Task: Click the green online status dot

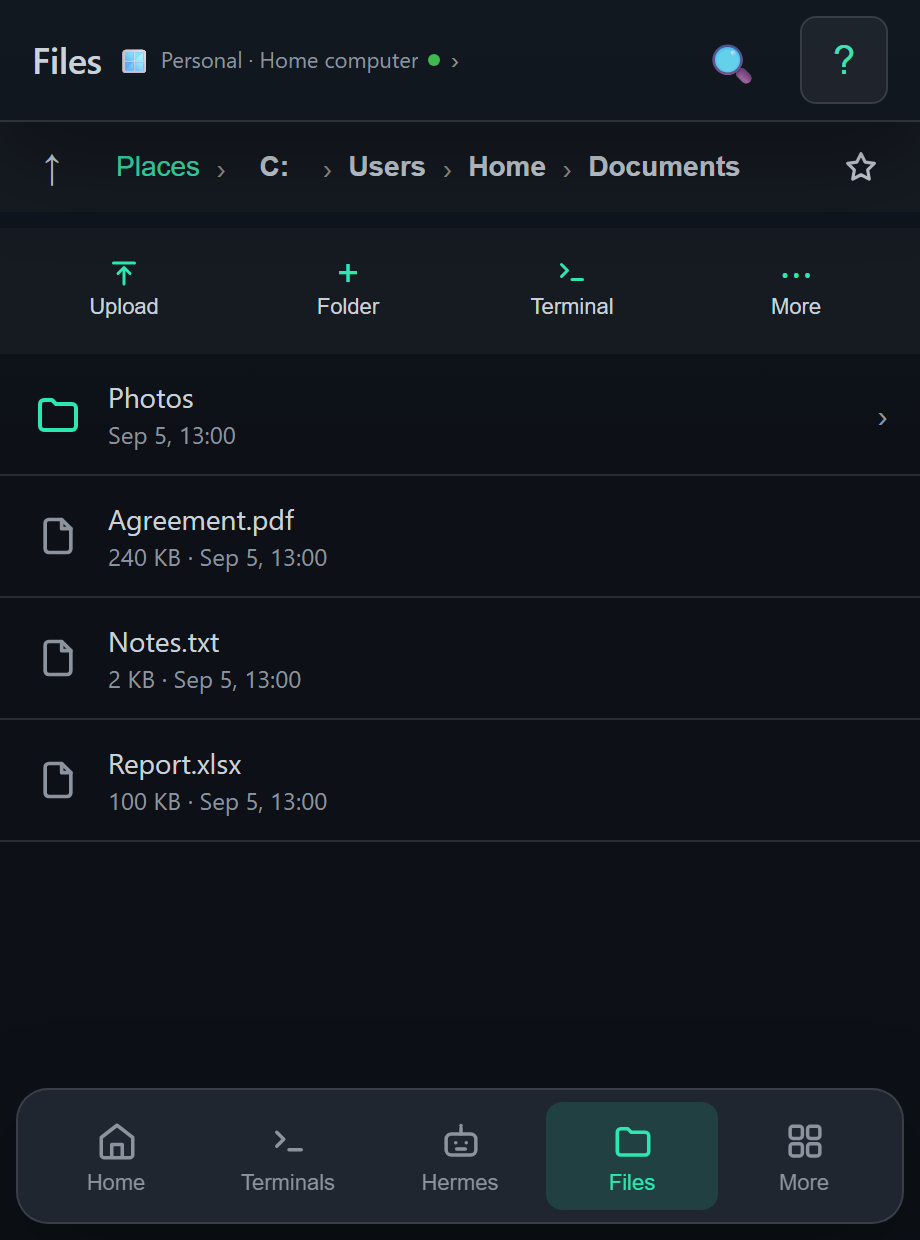Action: point(433,60)
